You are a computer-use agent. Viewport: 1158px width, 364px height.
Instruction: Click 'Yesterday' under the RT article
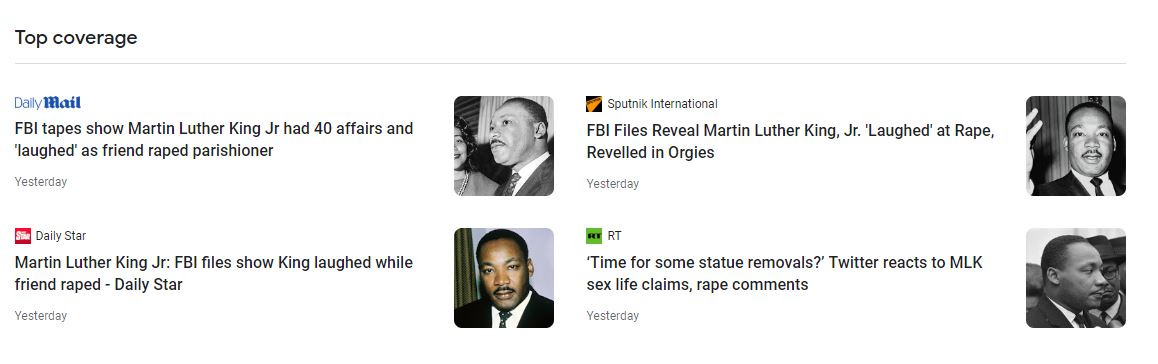pyautogui.click(x=612, y=316)
